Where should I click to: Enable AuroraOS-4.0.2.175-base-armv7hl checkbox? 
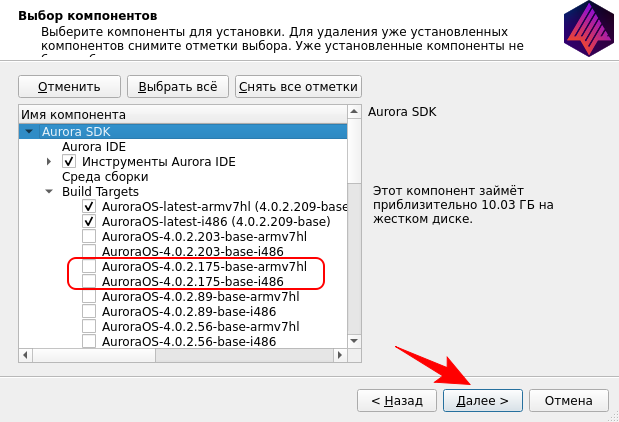click(x=89, y=267)
